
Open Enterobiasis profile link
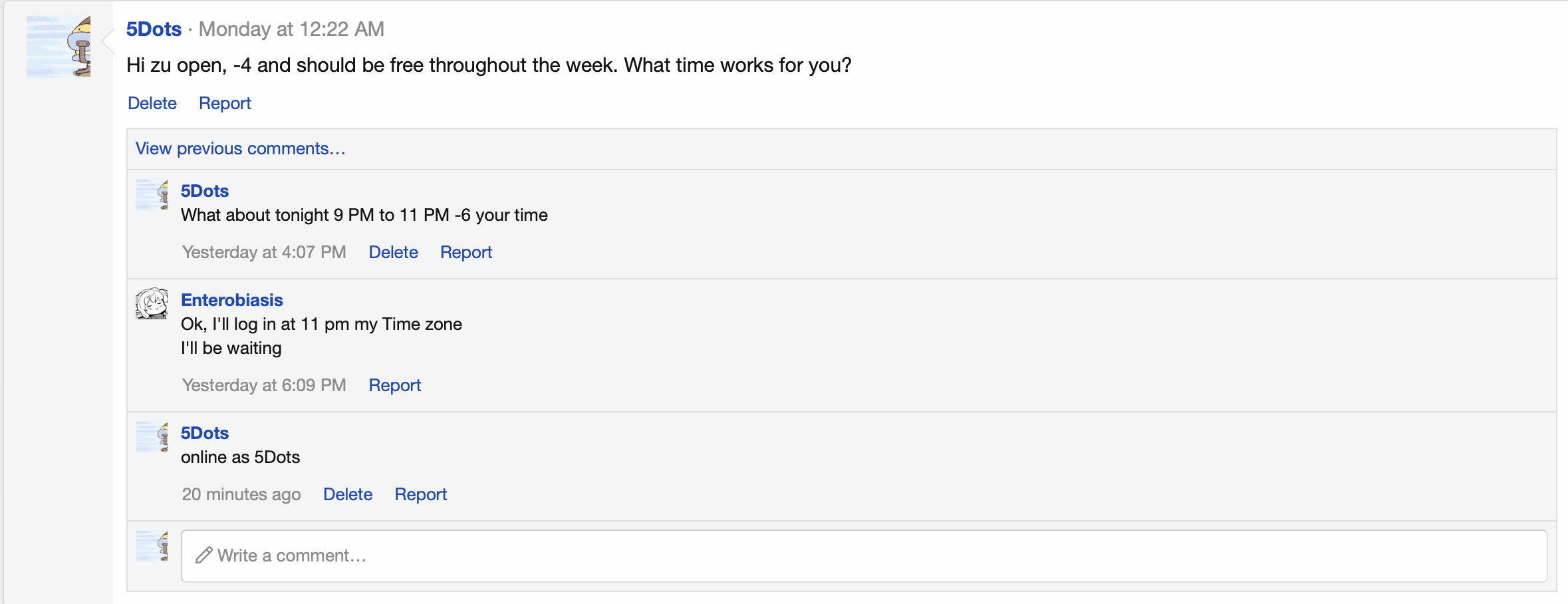pyautogui.click(x=232, y=300)
